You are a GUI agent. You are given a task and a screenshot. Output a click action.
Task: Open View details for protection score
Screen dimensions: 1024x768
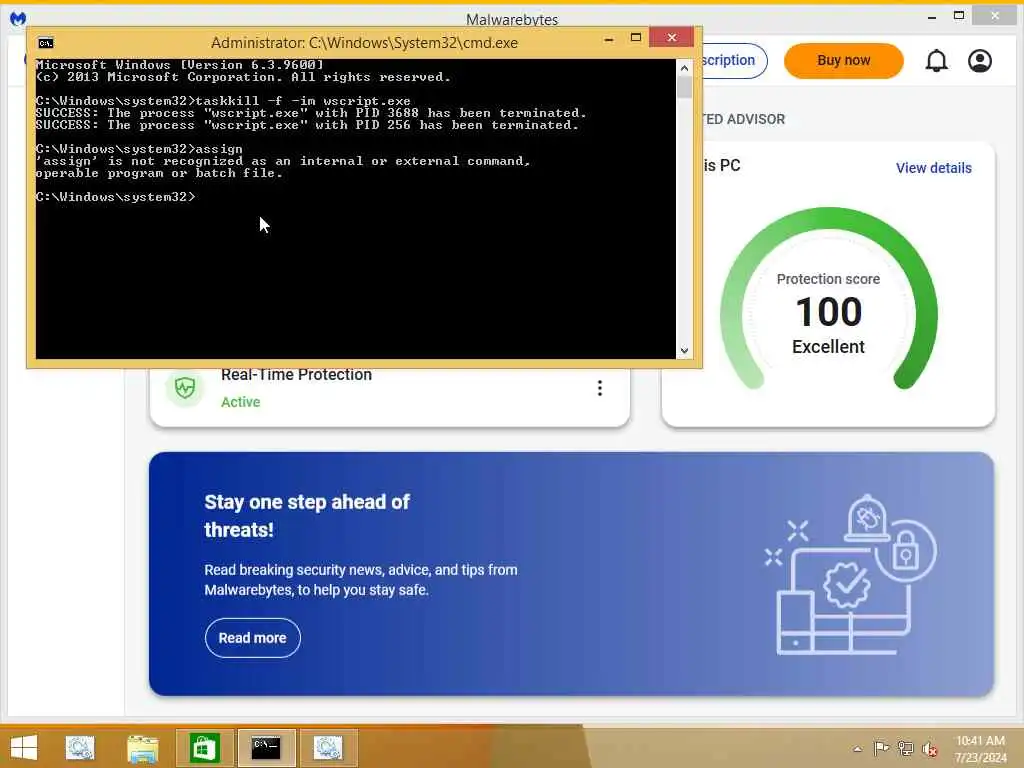click(x=933, y=168)
